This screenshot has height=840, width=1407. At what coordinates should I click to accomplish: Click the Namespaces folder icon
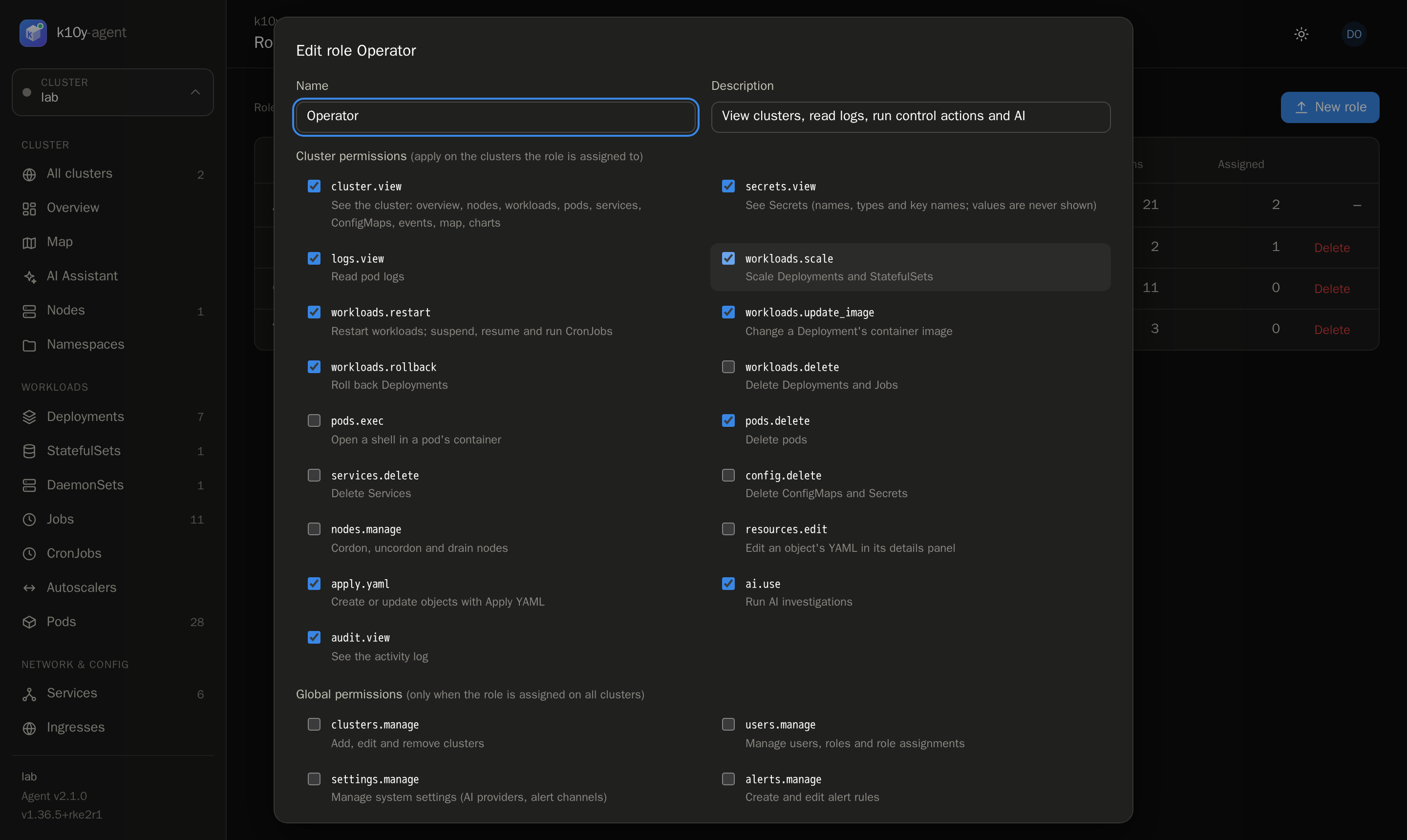pos(29,345)
